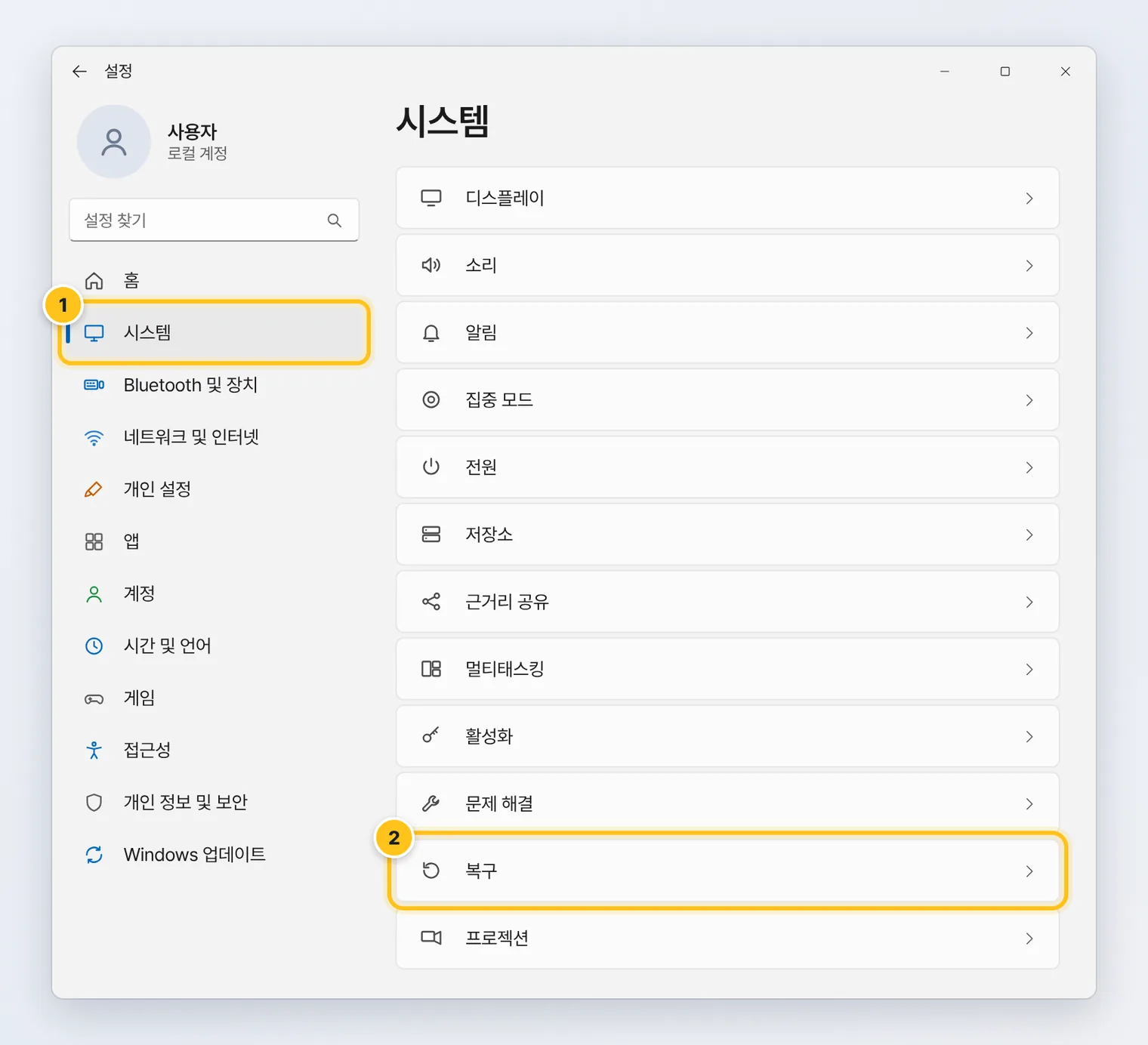This screenshot has width=1148, height=1045.
Task: Open the 알림 settings row
Action: (x=727, y=333)
